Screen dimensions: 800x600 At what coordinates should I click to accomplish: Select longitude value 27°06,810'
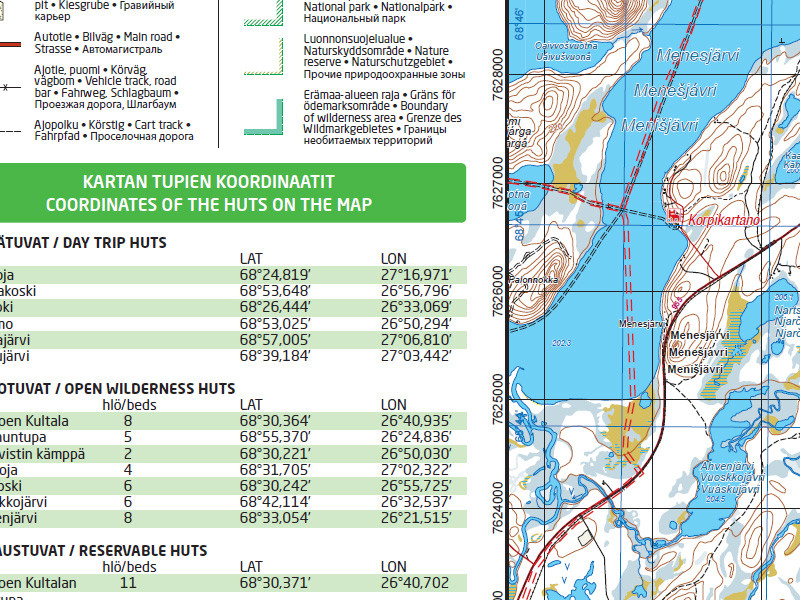tap(416, 340)
